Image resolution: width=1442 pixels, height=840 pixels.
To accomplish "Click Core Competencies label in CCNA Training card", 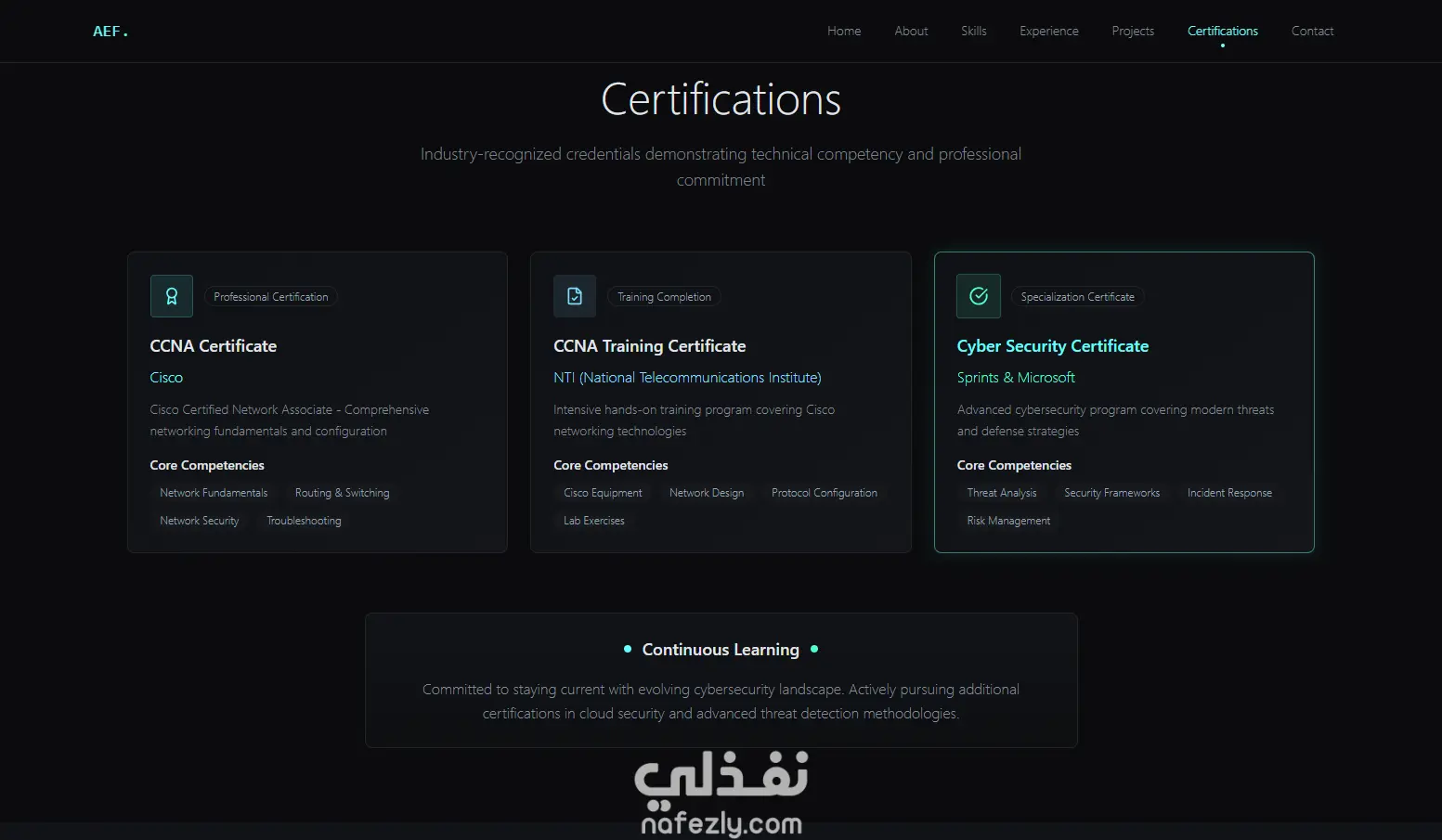I will tap(611, 465).
